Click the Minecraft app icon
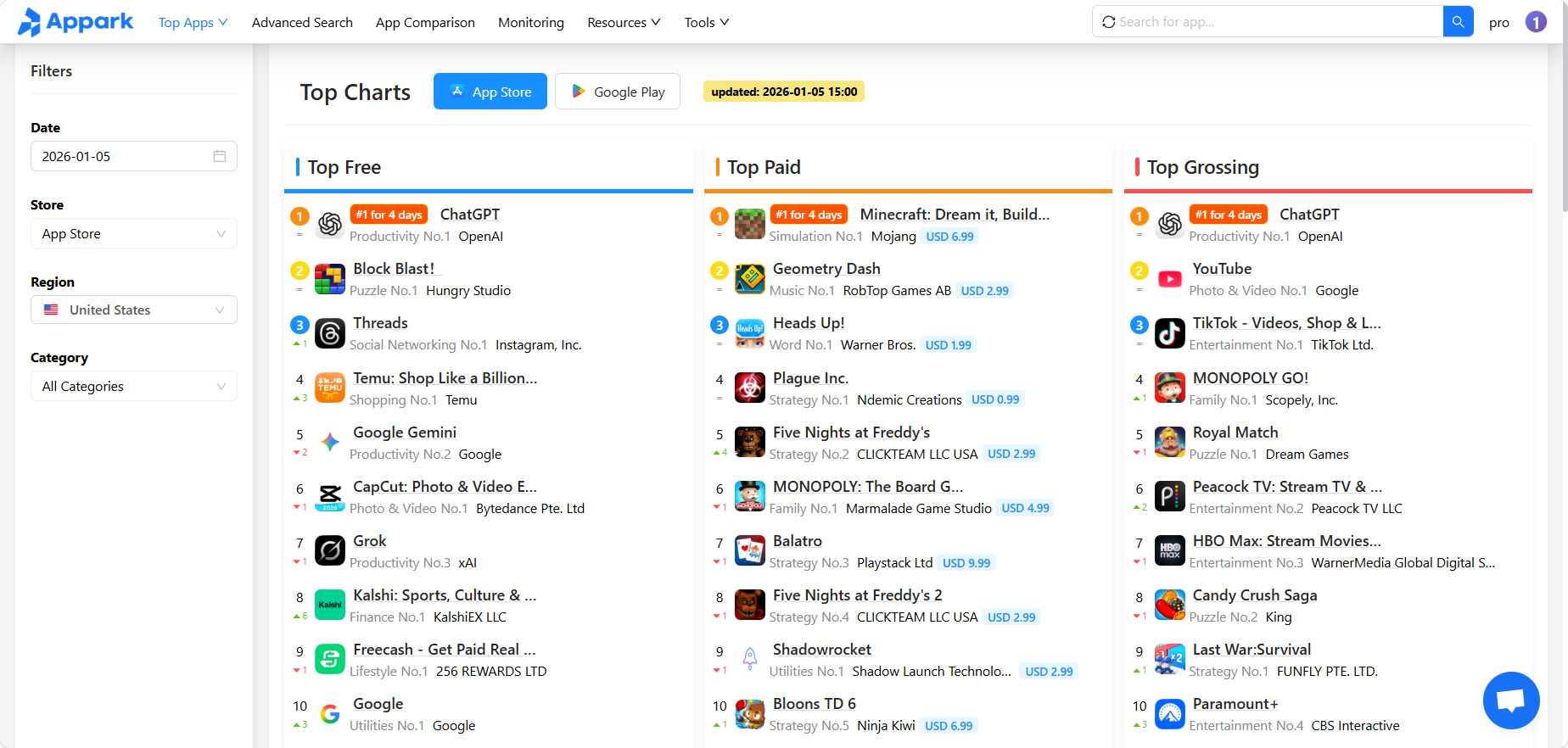Viewport: 1568px width, 748px height. click(x=750, y=225)
